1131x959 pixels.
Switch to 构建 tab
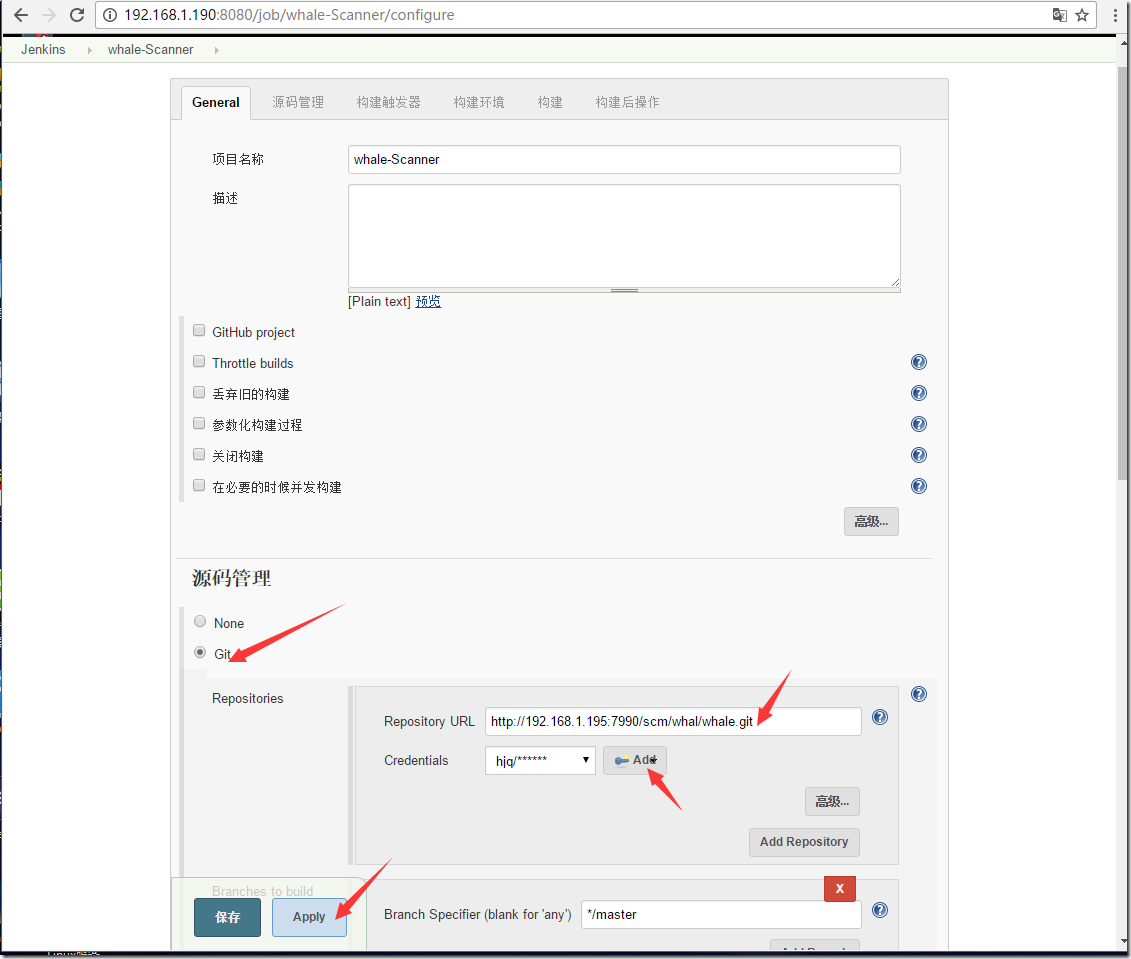pos(550,102)
